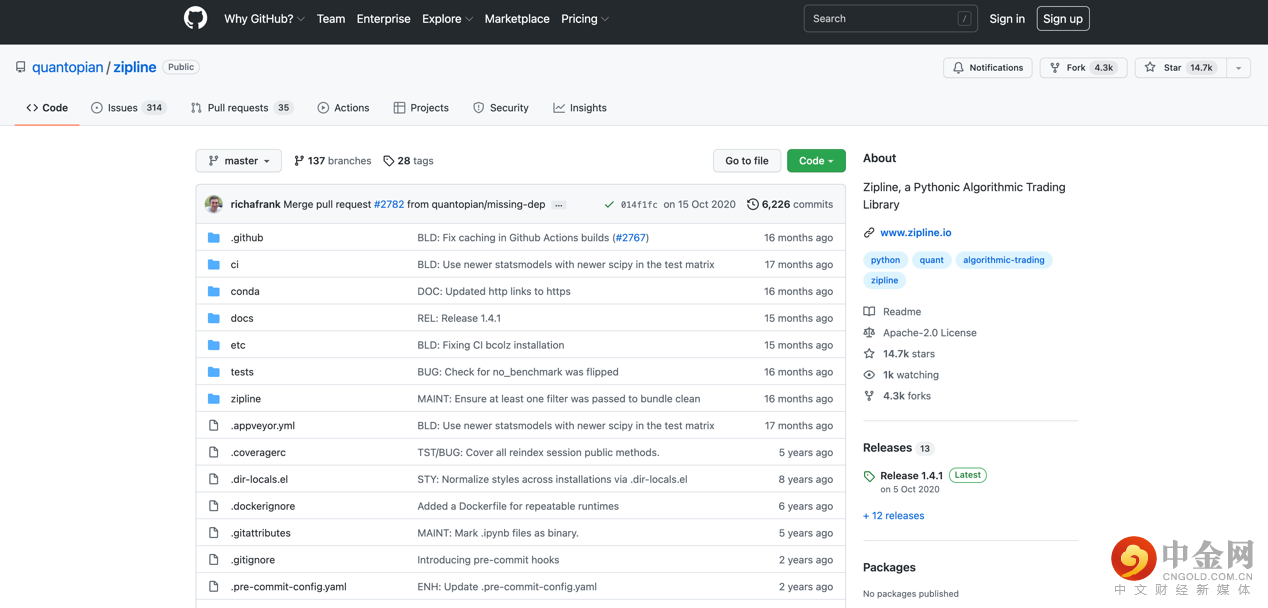
Task: View the 28 tags link
Action: [x=408, y=161]
